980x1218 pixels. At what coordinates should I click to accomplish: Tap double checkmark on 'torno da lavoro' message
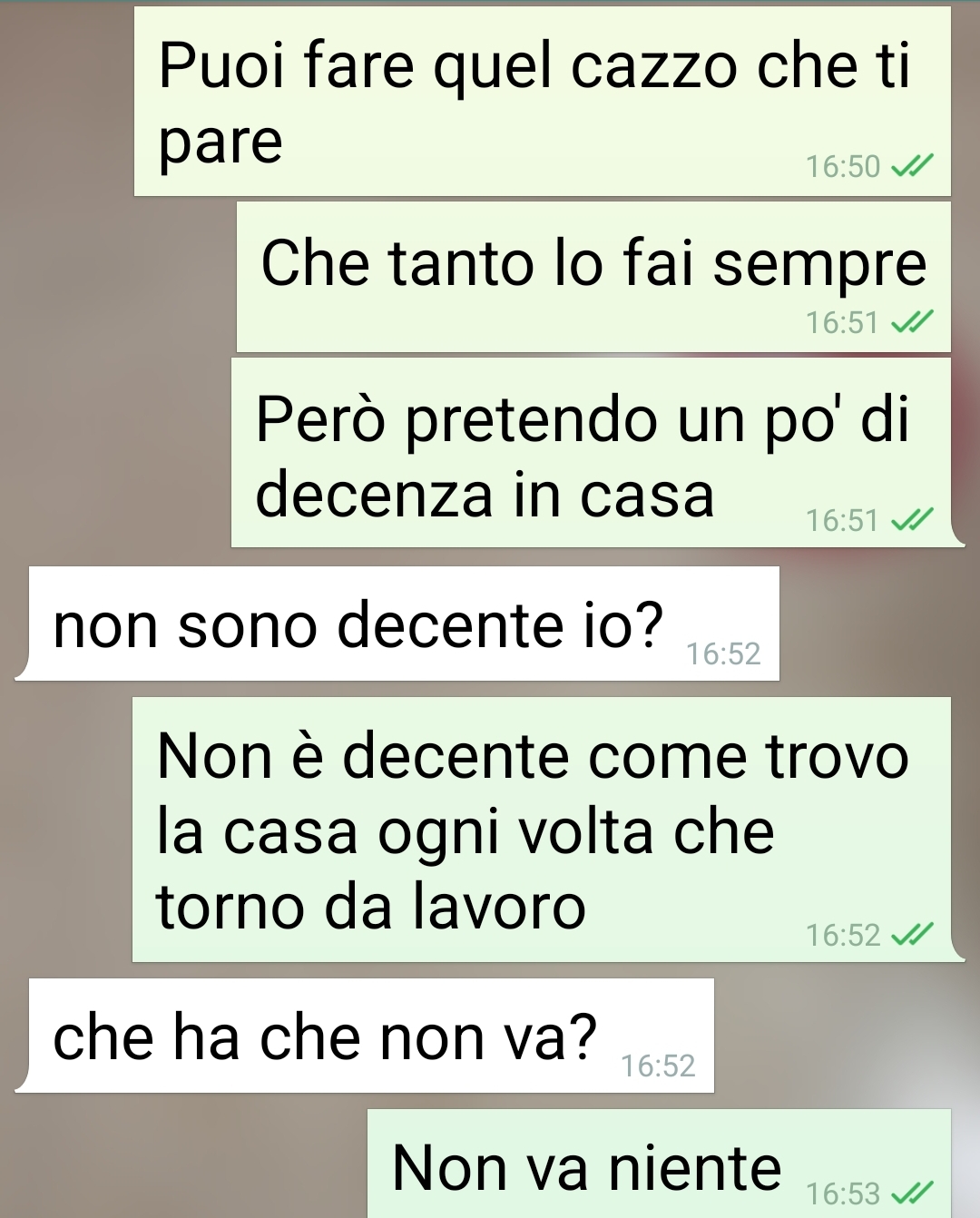tap(912, 935)
